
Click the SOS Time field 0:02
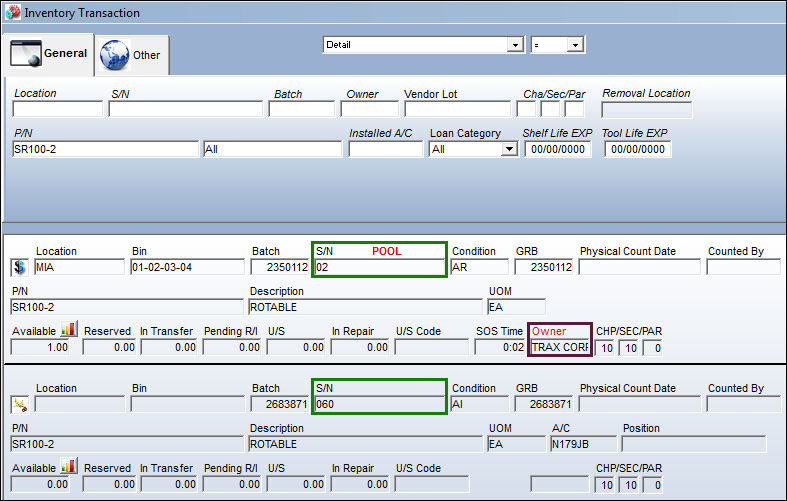(x=499, y=347)
